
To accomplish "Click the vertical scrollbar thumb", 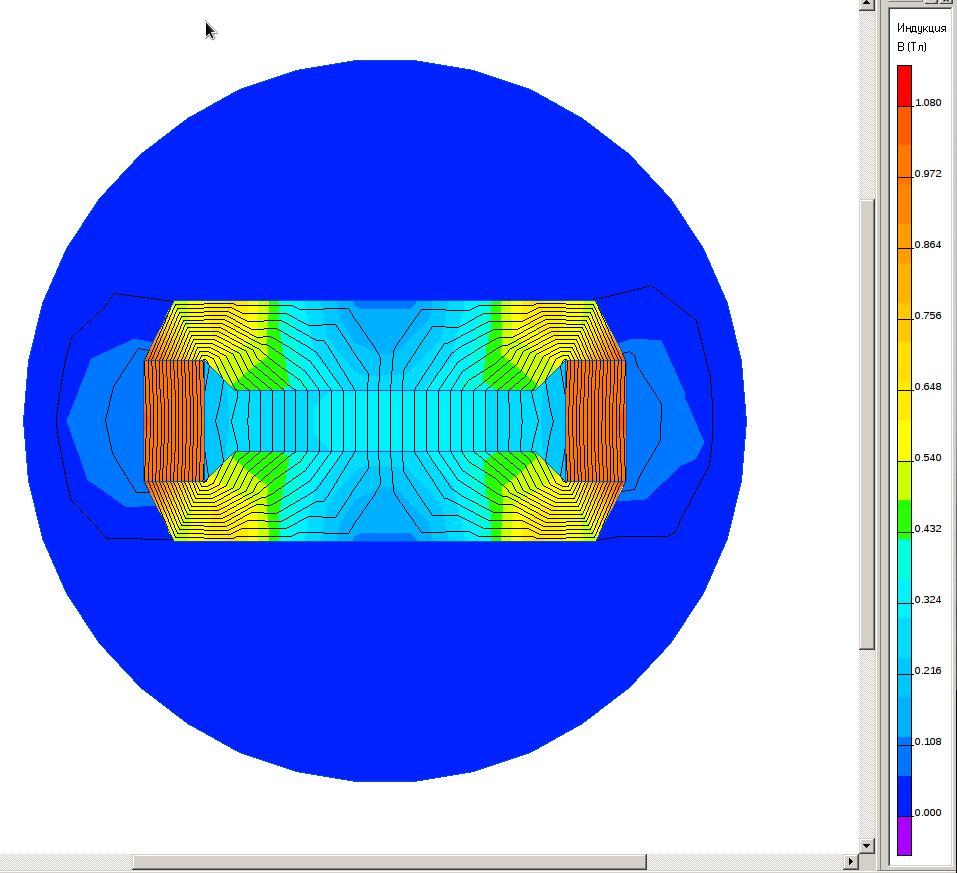I will (x=867, y=424).
